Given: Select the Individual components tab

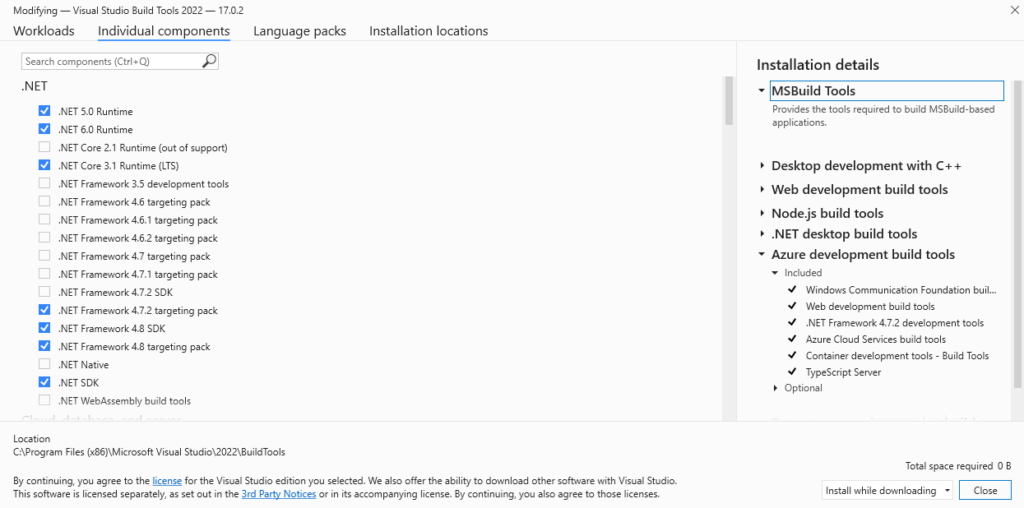Looking at the screenshot, I should click(x=164, y=31).
